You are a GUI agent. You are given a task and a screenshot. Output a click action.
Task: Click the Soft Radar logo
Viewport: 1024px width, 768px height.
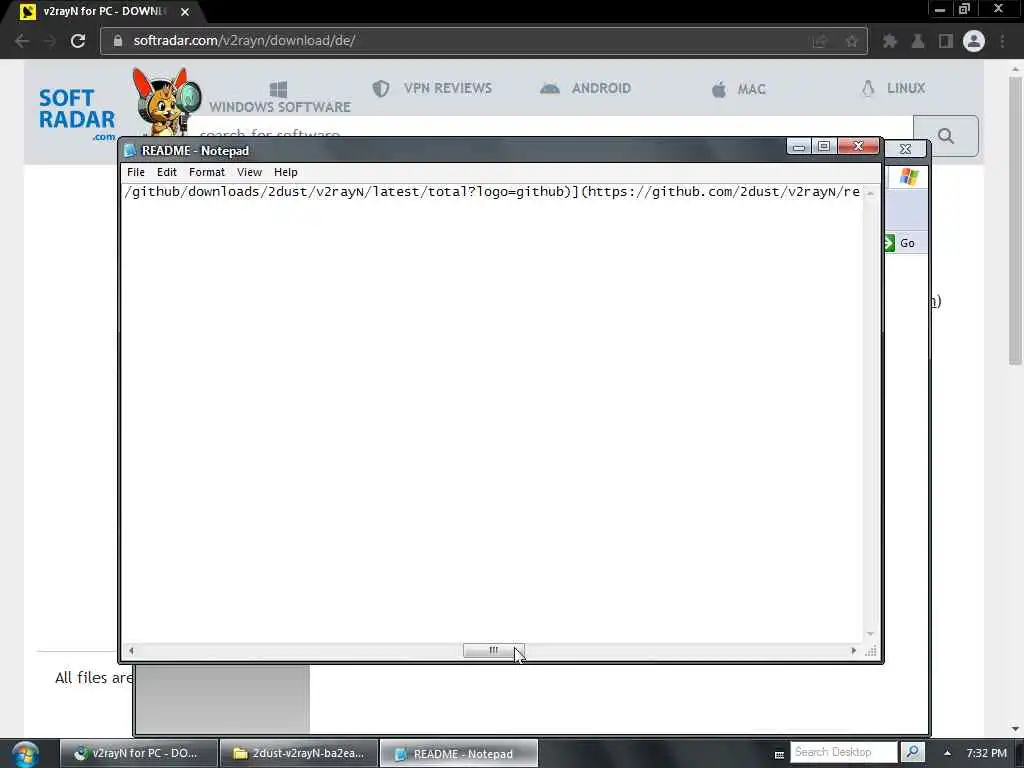point(76,114)
